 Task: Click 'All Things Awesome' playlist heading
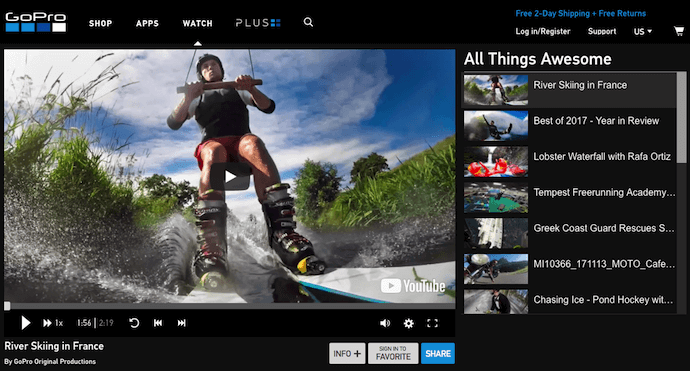tap(538, 59)
